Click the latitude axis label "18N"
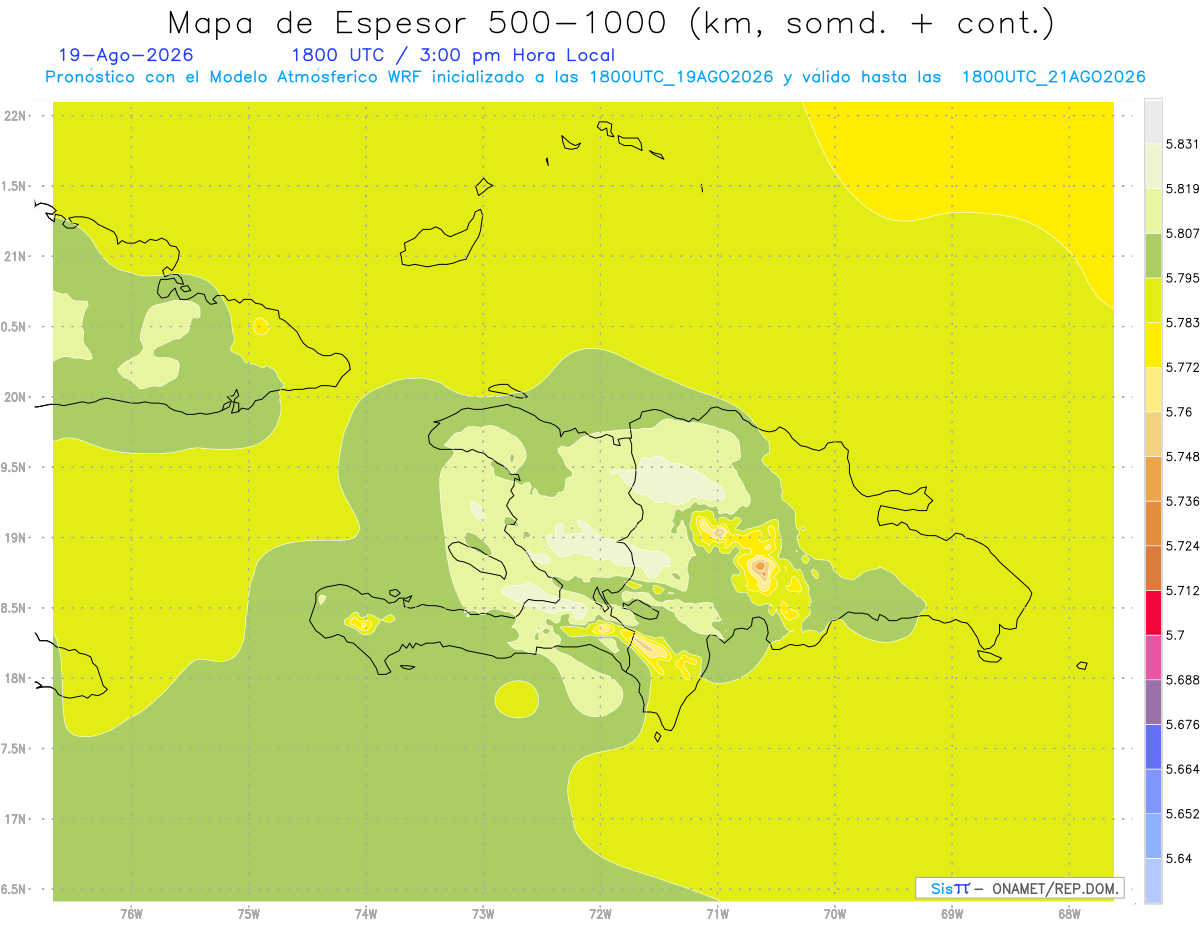 pos(14,679)
